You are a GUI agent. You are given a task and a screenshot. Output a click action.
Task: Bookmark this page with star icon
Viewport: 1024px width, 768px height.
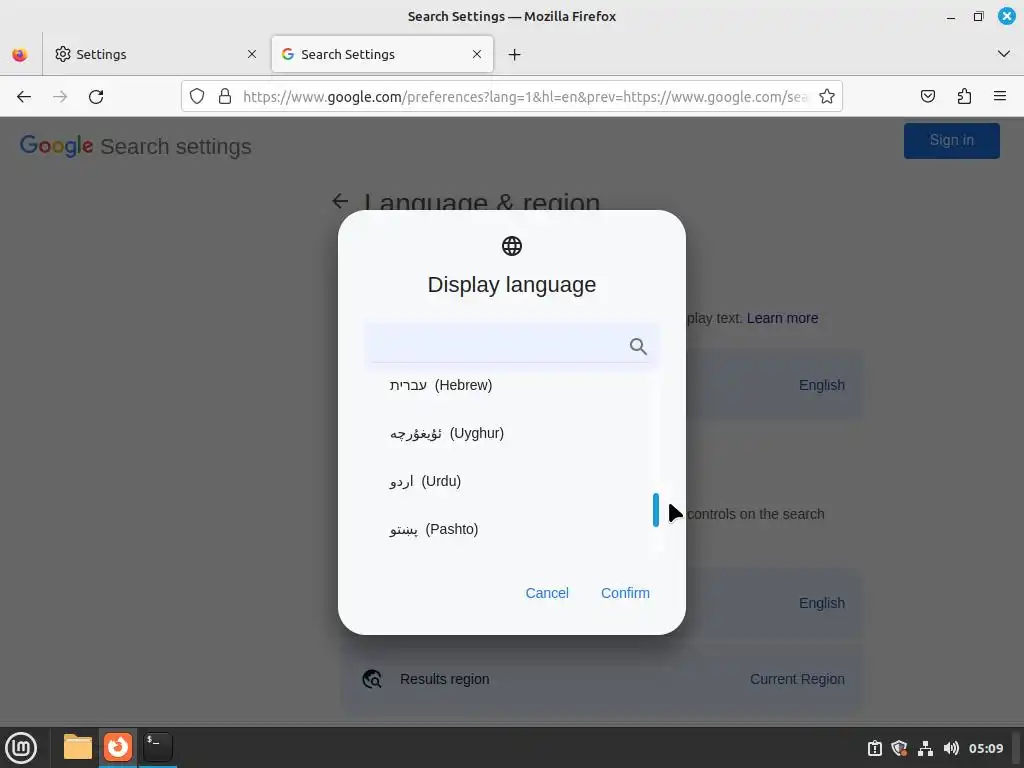pyautogui.click(x=827, y=97)
